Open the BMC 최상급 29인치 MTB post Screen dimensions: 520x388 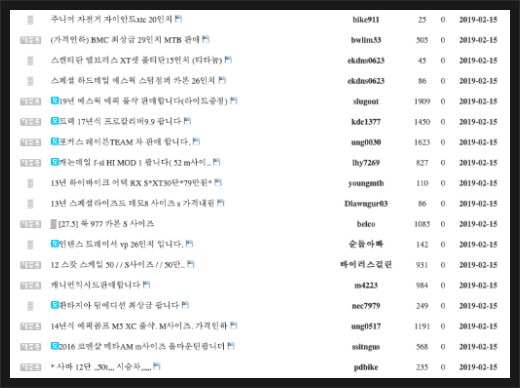[x=125, y=40]
